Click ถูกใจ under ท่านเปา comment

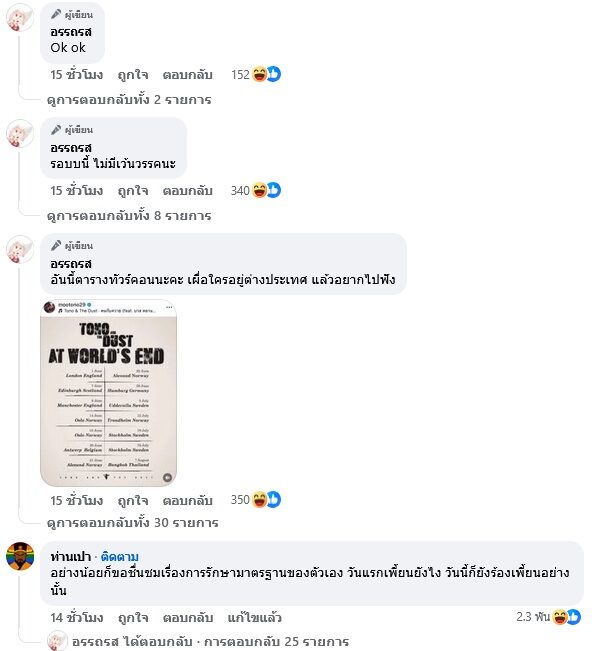pos(133,617)
